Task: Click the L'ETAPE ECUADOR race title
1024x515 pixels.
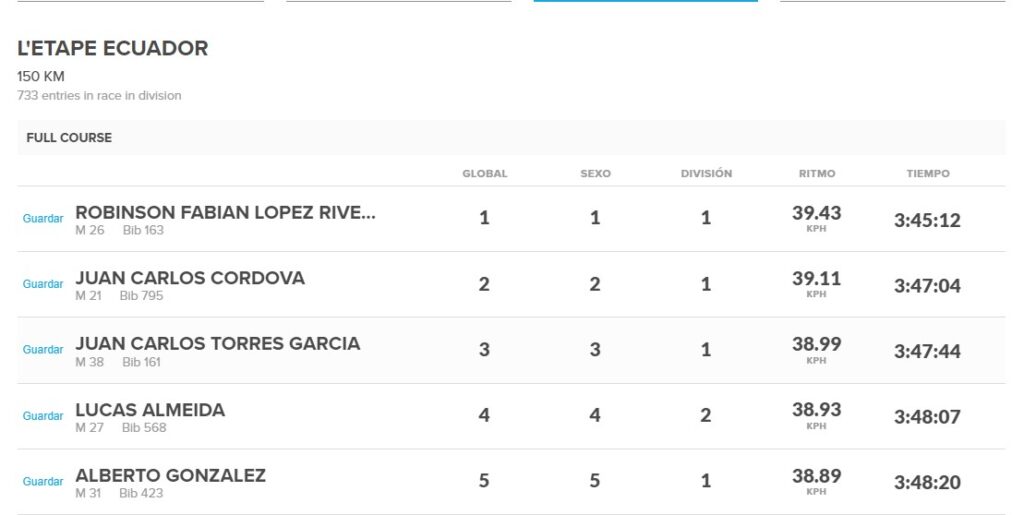Action: 112,48
